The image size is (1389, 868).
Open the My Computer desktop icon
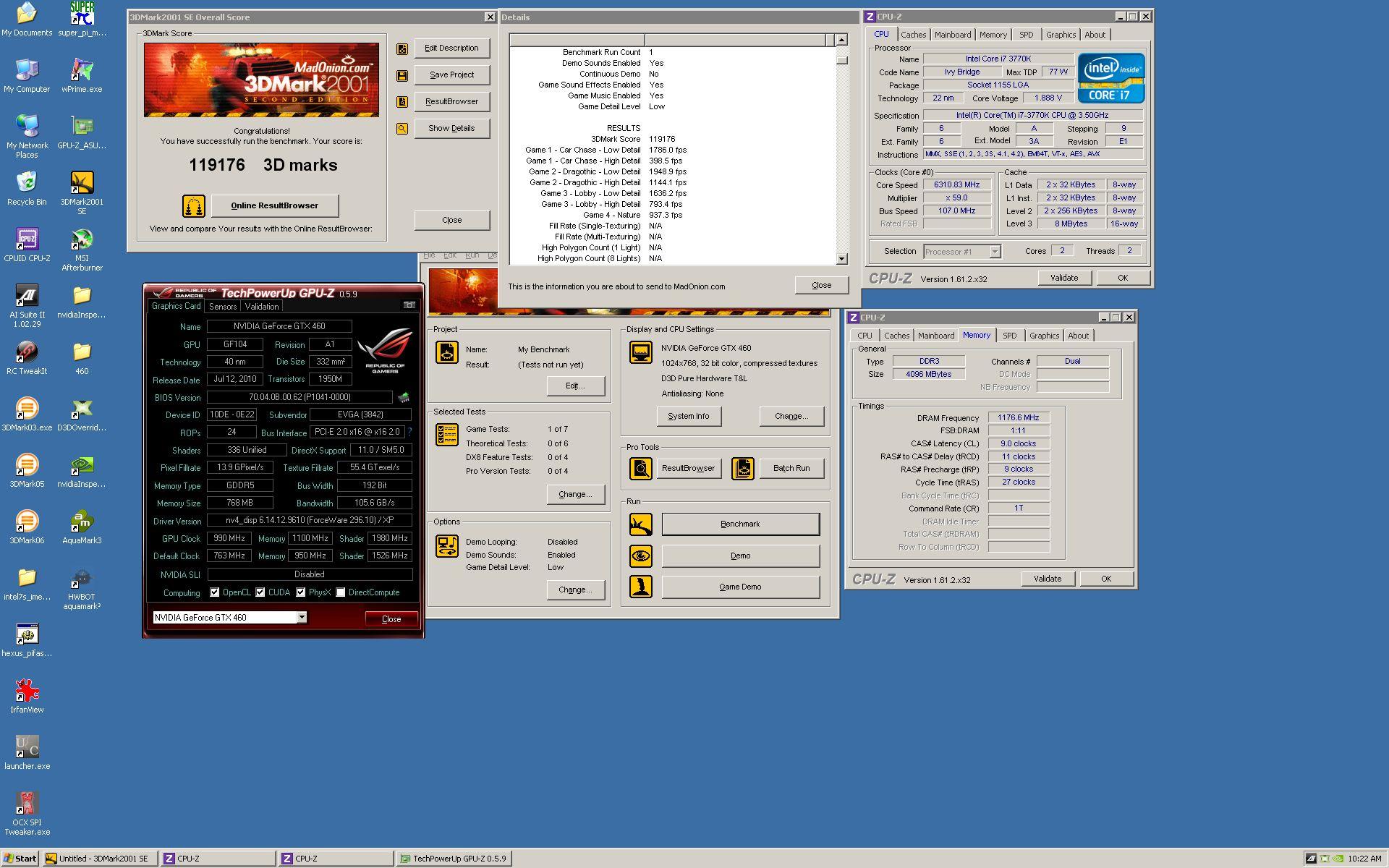click(27, 75)
